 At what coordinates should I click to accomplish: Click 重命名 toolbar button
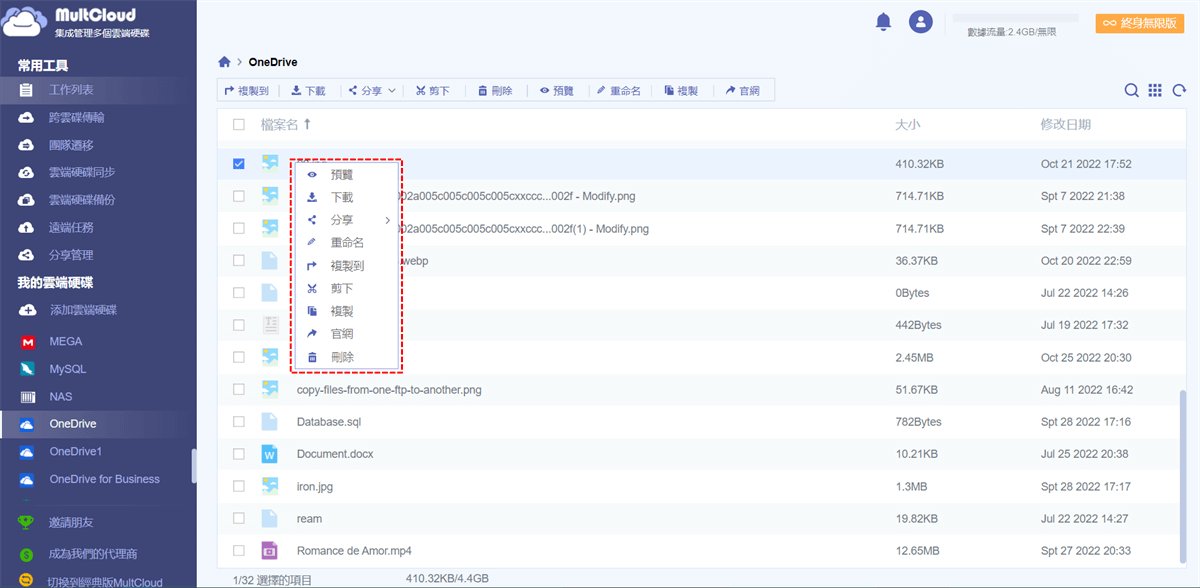pos(619,91)
